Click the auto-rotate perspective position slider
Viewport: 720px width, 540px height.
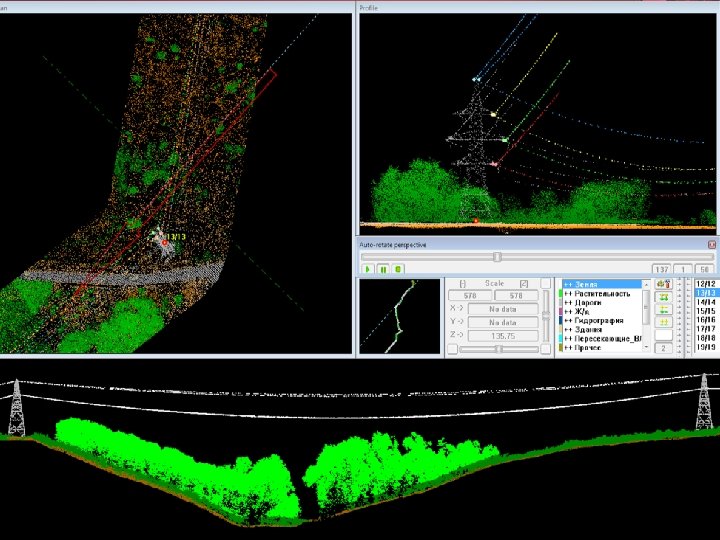click(497, 256)
